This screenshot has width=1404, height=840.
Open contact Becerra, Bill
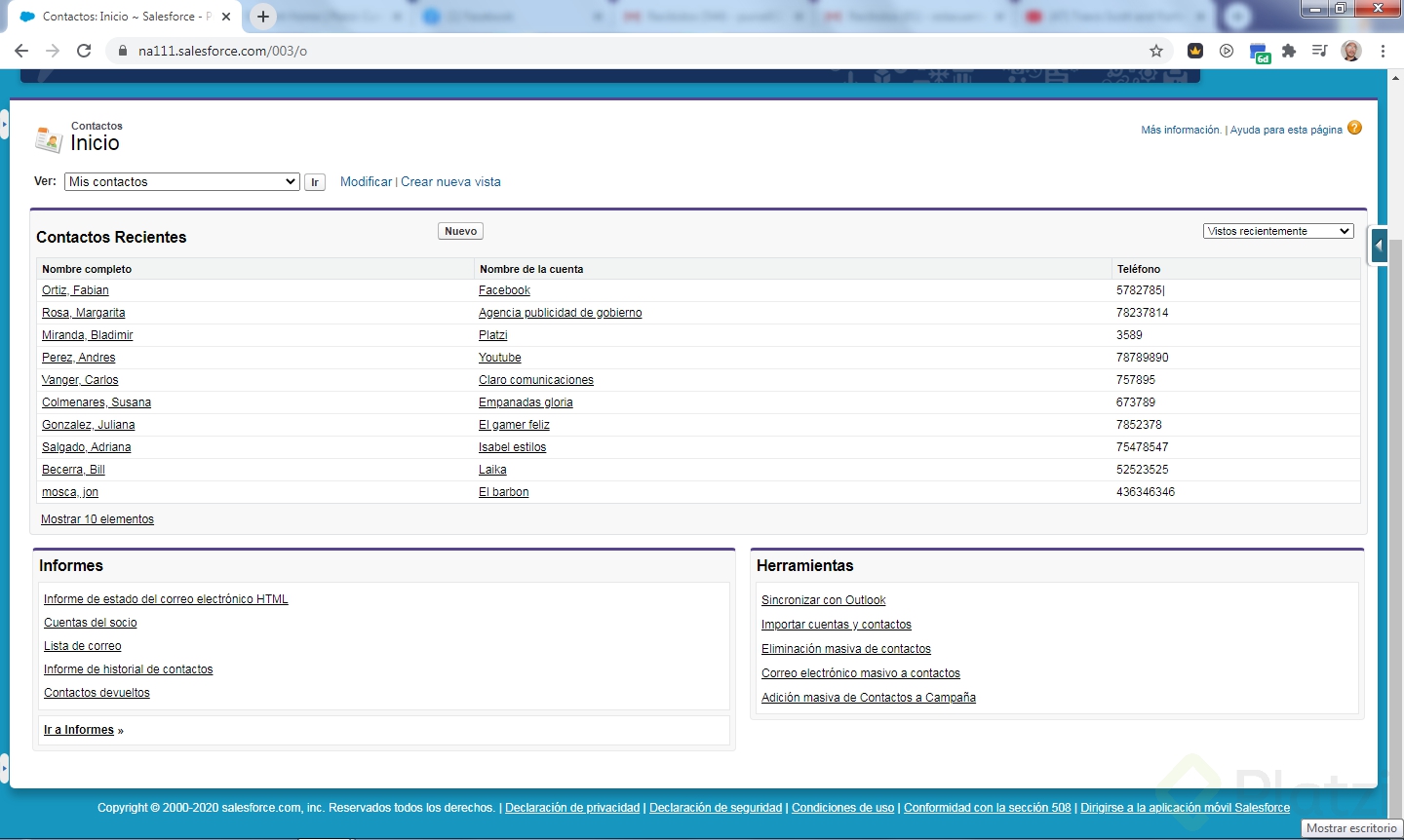point(73,470)
